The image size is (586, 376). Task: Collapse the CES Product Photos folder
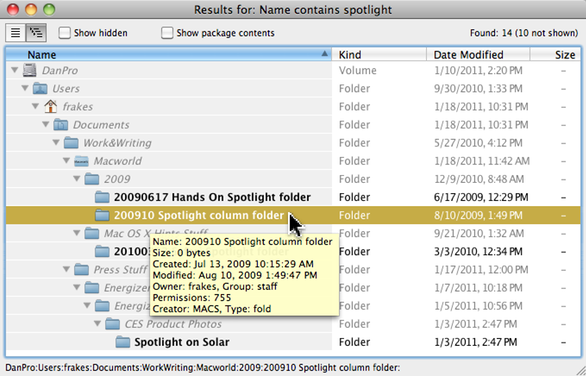coord(98,324)
